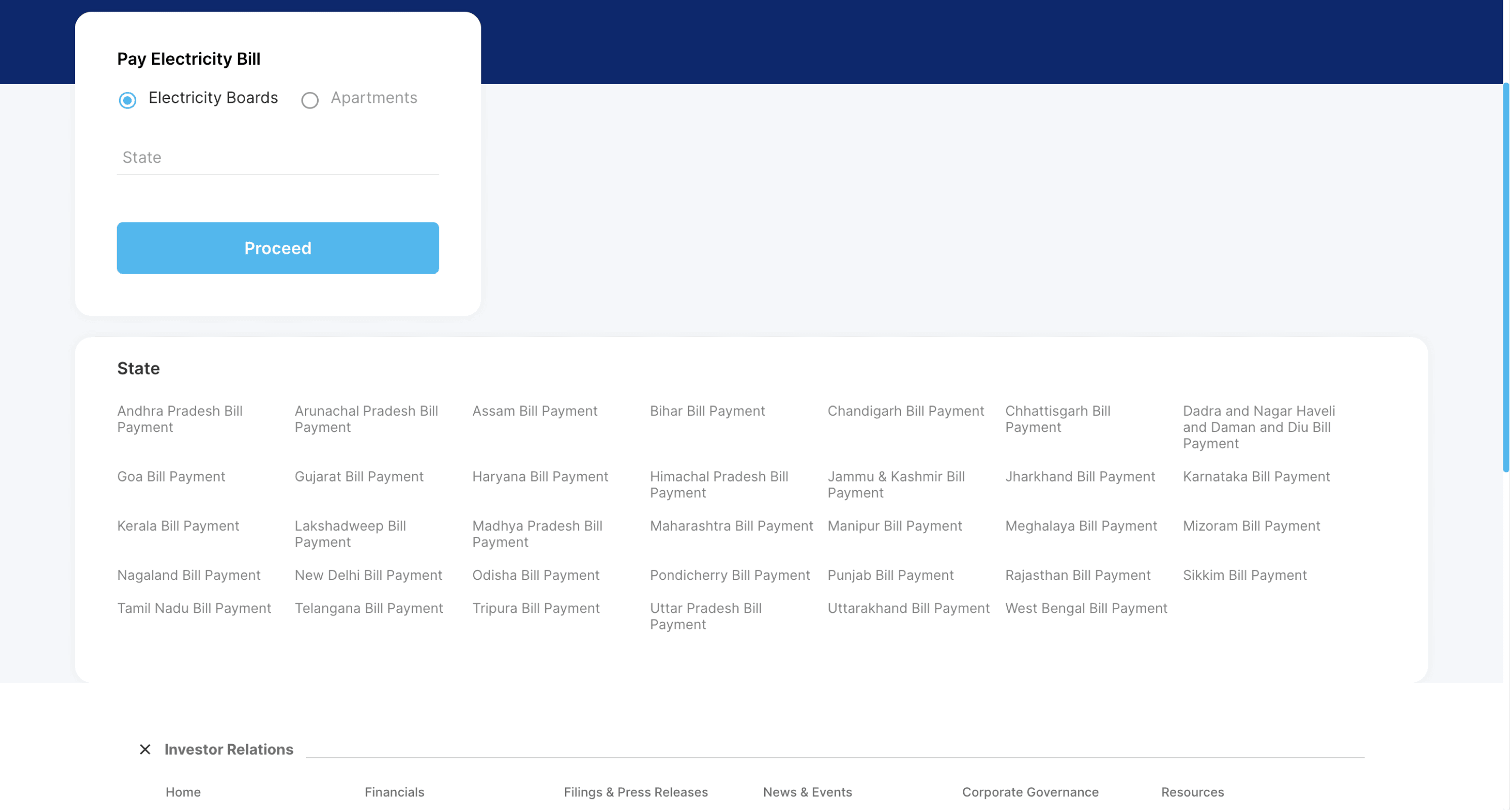Open Karnataka Bill Payment link
The height and width of the screenshot is (811, 1512).
coord(1256,476)
